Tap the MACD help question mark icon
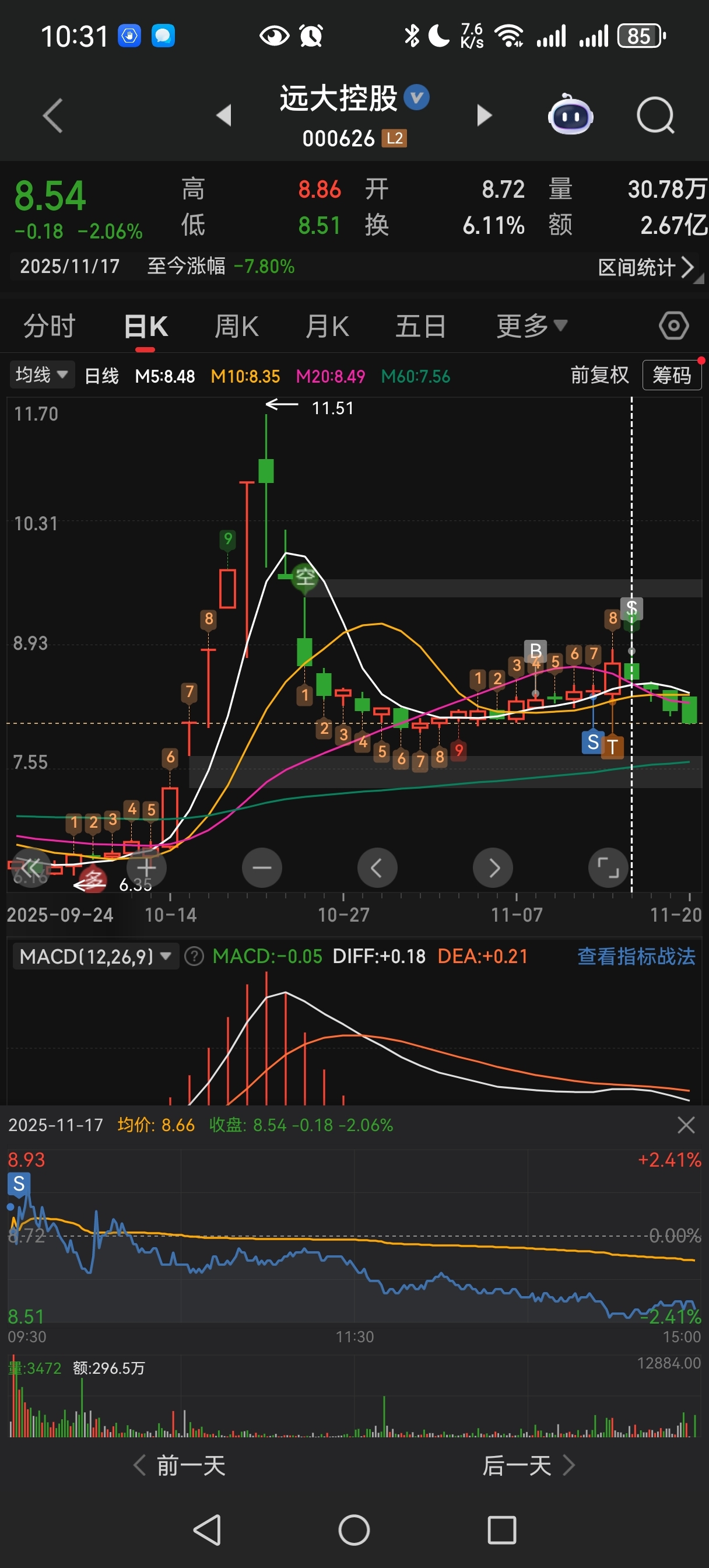Screen dimensions: 709x1568 click(194, 956)
